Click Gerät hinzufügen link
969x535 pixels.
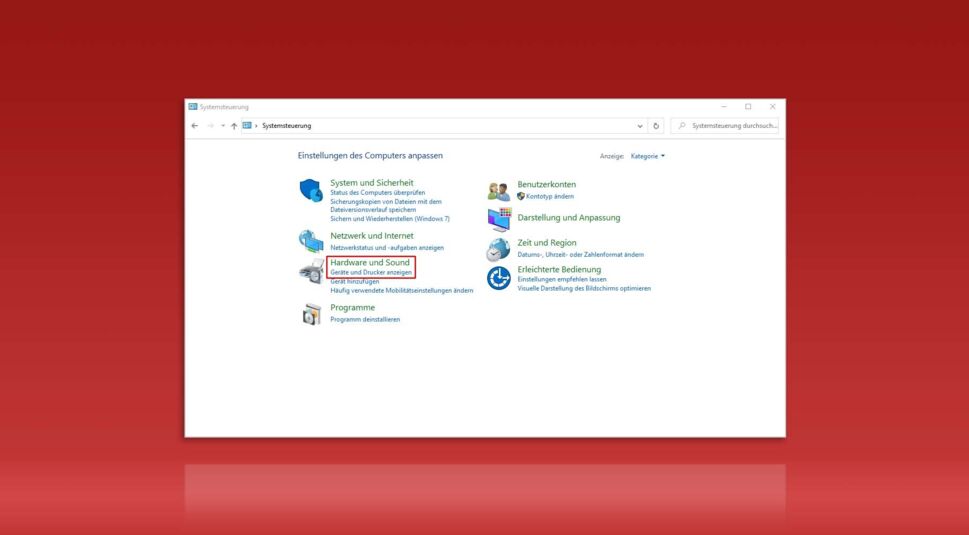pos(355,282)
